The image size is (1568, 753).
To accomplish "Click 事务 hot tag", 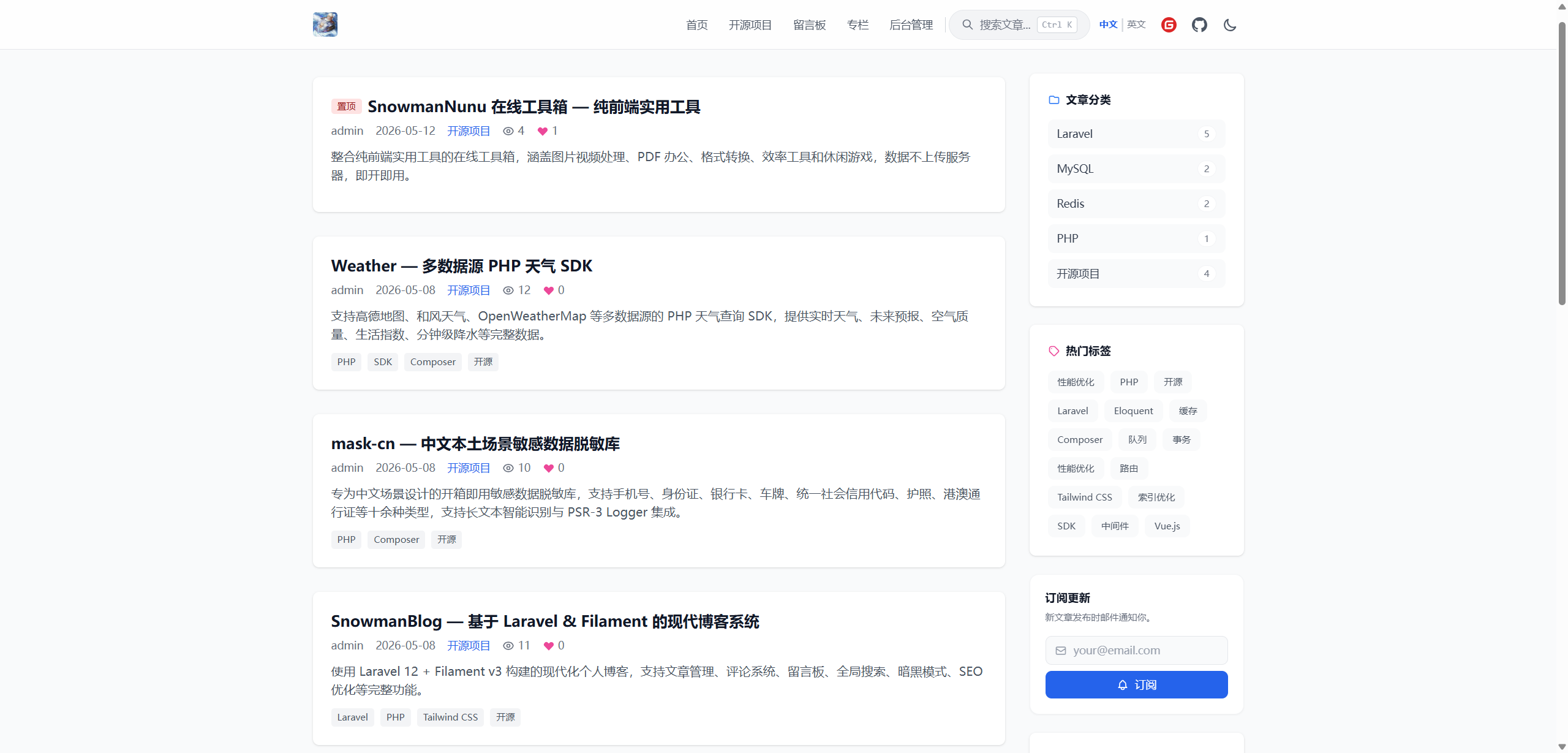I will 1182,440.
